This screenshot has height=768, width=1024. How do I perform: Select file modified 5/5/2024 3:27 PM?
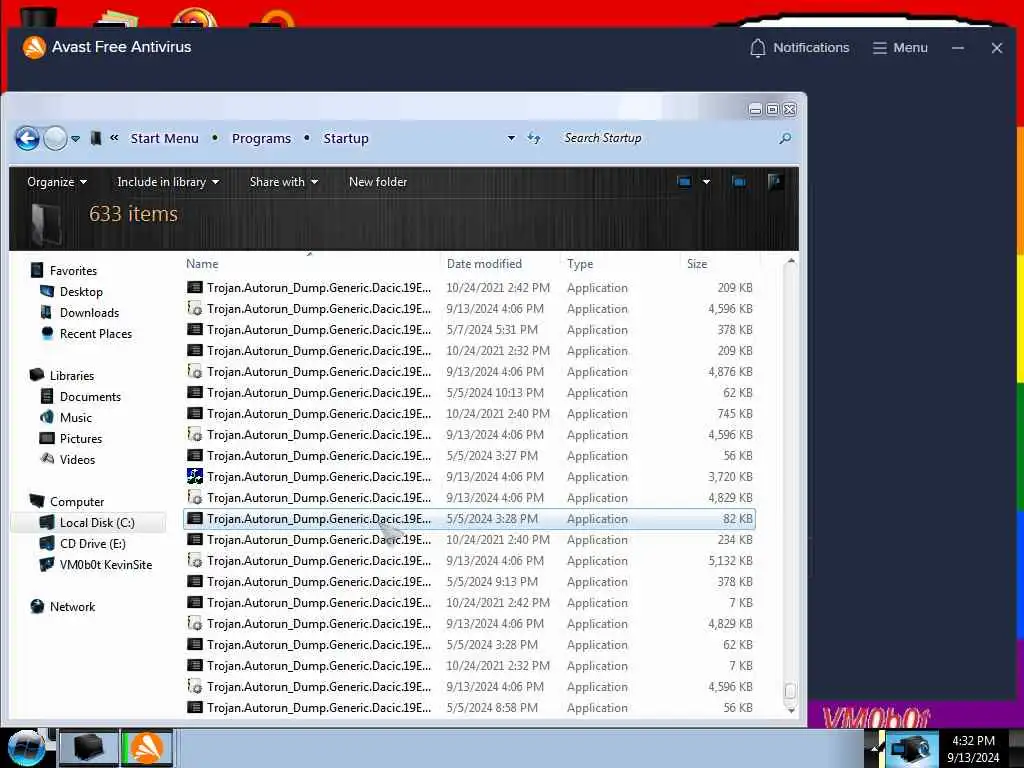[470, 455]
